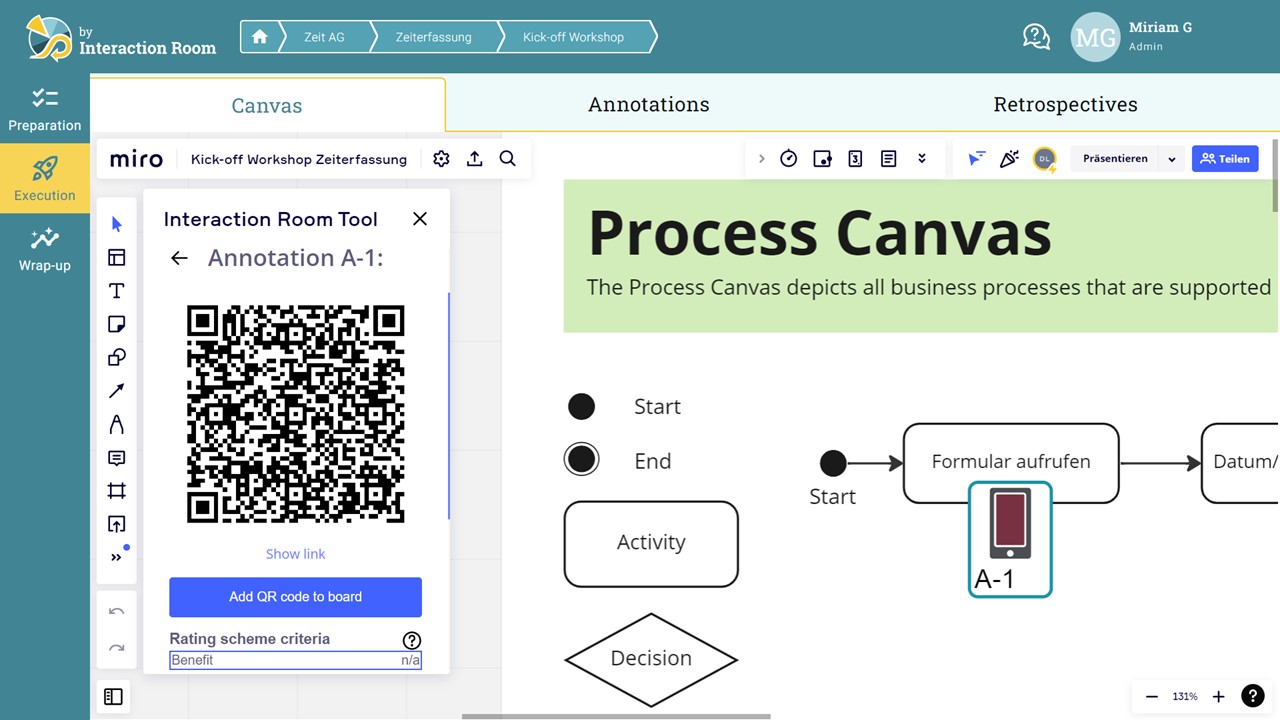Open the voting tool icon
Screen dimensions: 1280x720
(x=822, y=159)
